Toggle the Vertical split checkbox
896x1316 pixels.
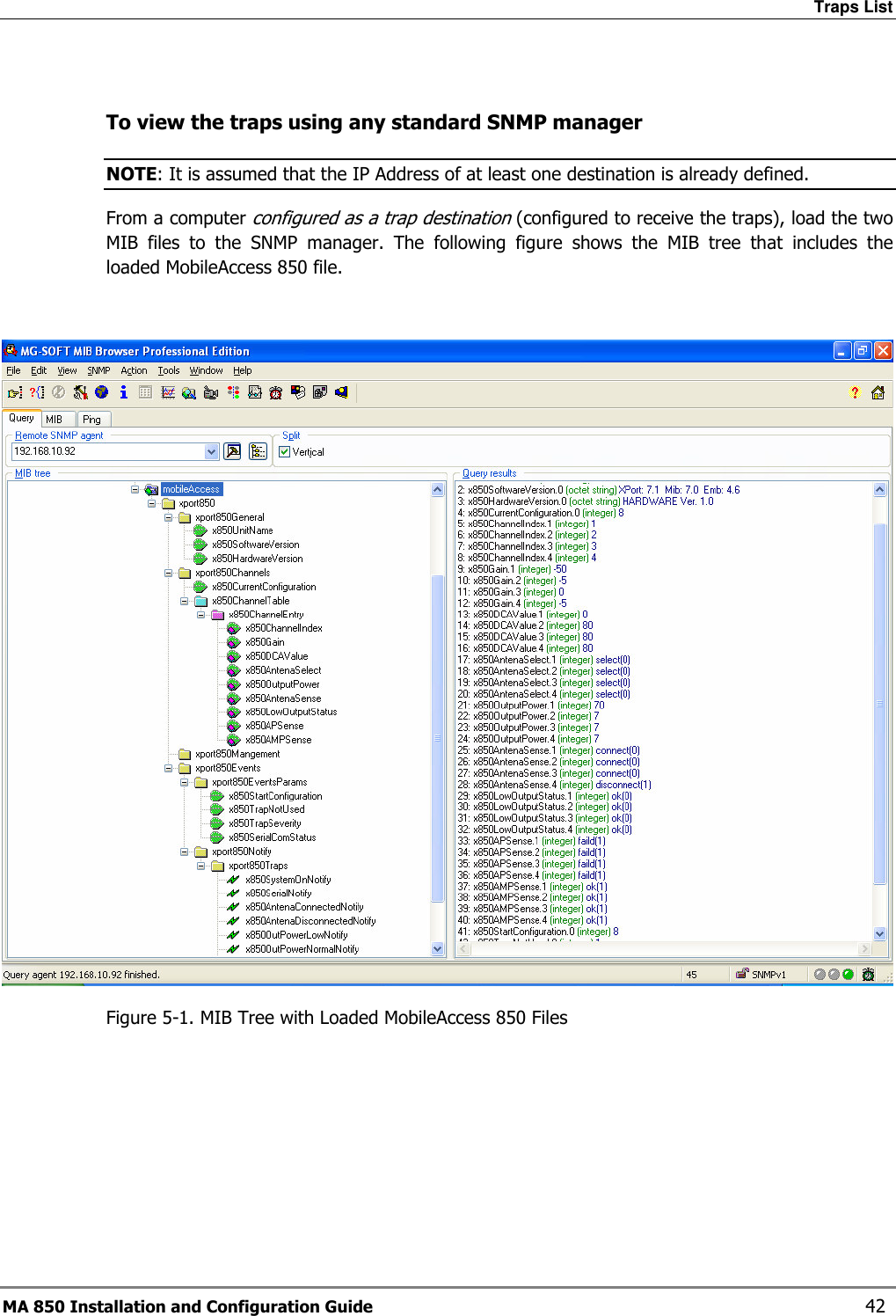tap(285, 451)
